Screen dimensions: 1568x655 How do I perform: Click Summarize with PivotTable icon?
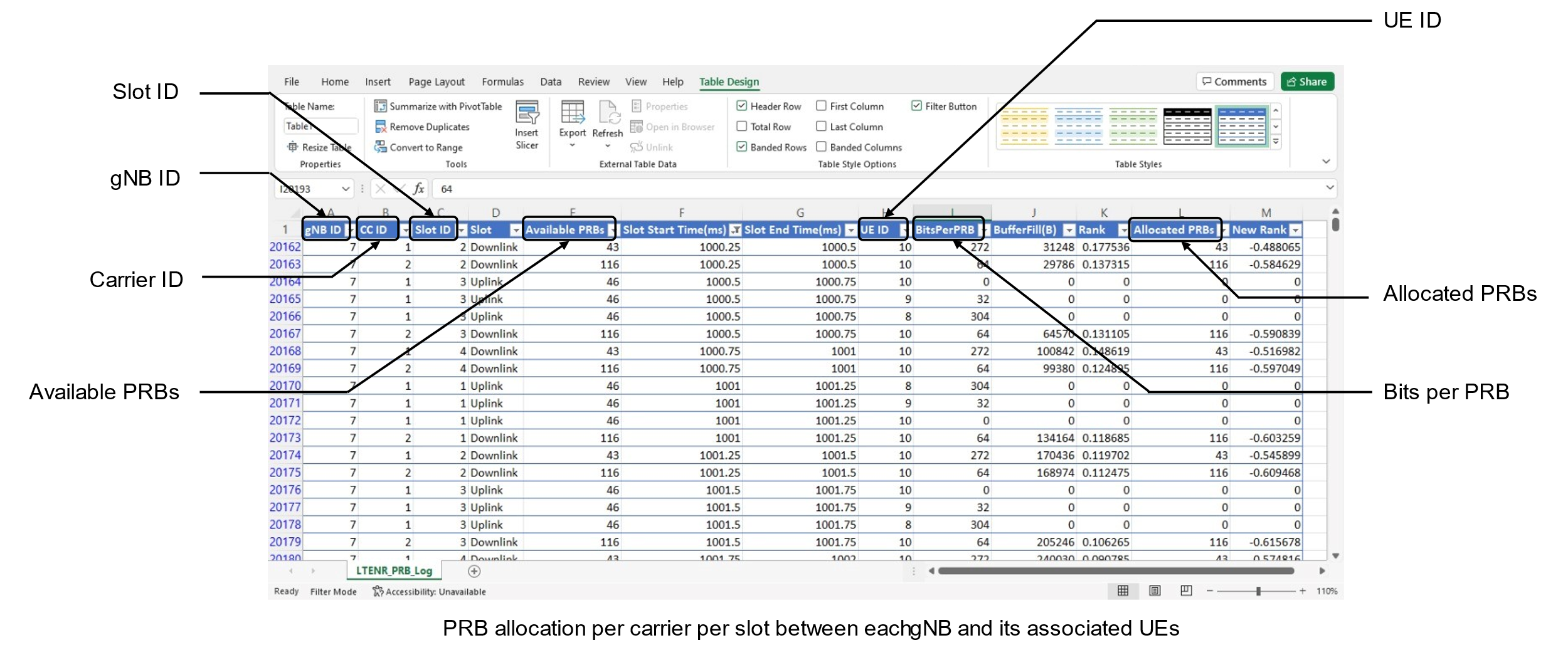pyautogui.click(x=380, y=107)
